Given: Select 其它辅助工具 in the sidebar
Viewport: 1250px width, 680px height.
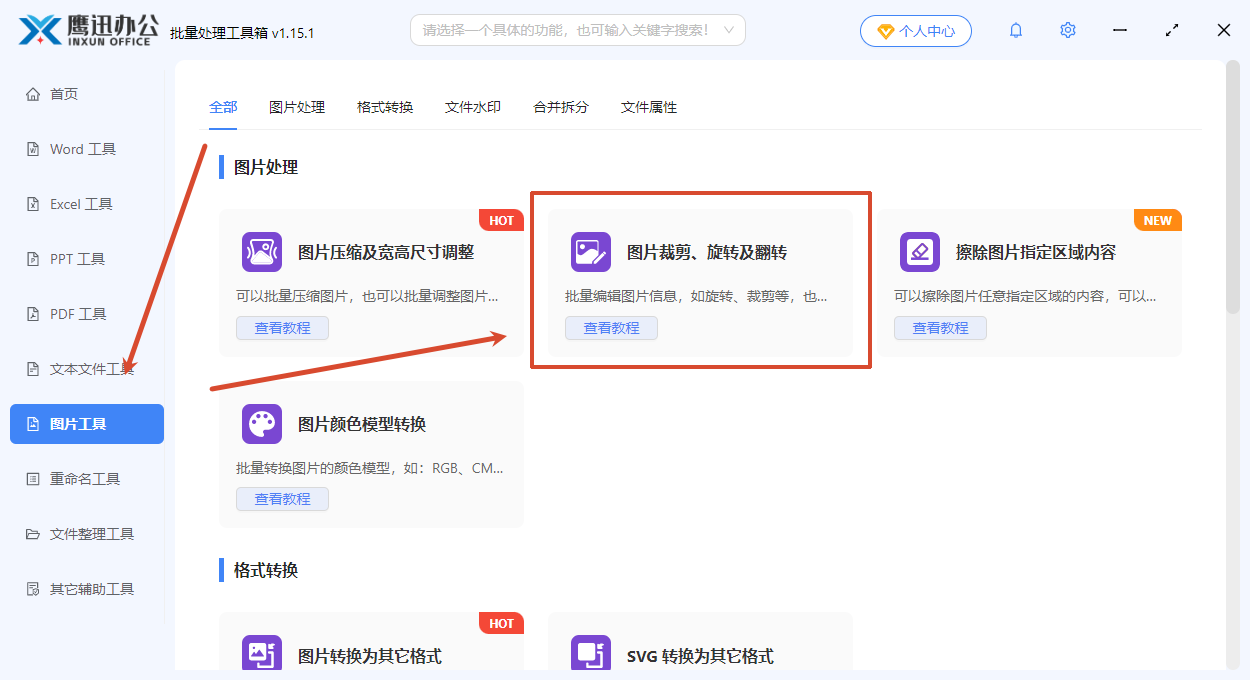Looking at the screenshot, I should (87, 589).
